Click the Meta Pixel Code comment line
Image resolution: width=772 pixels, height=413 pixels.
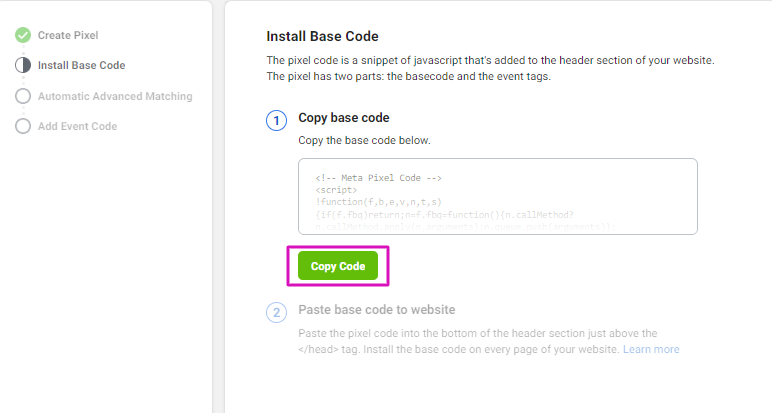(379, 178)
